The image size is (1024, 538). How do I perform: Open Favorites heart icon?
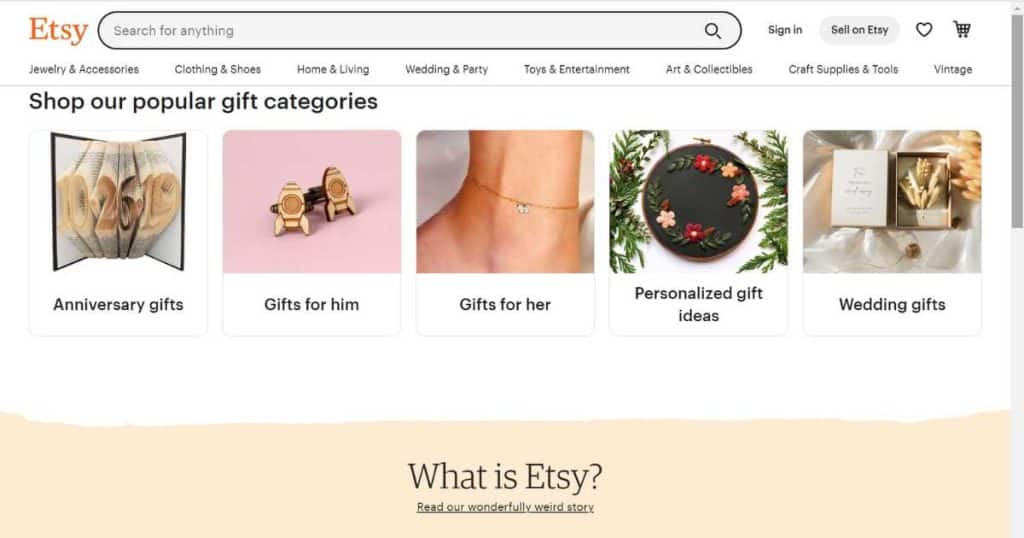click(x=923, y=29)
